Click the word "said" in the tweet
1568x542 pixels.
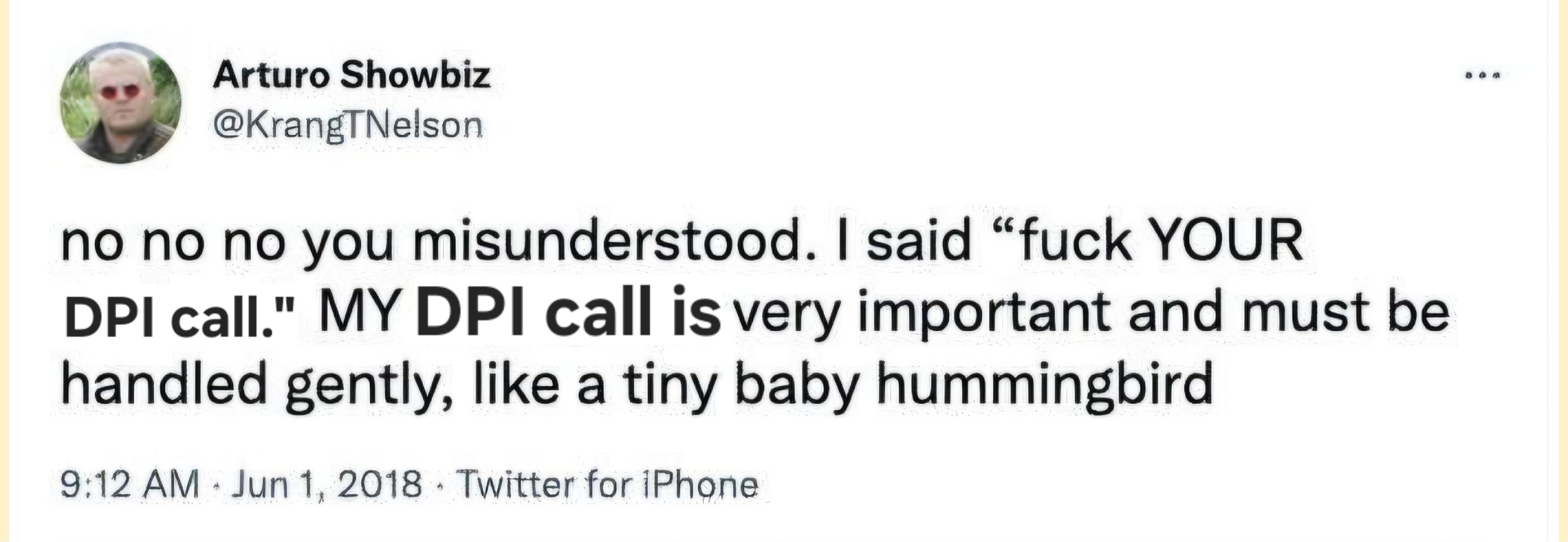[918, 241]
